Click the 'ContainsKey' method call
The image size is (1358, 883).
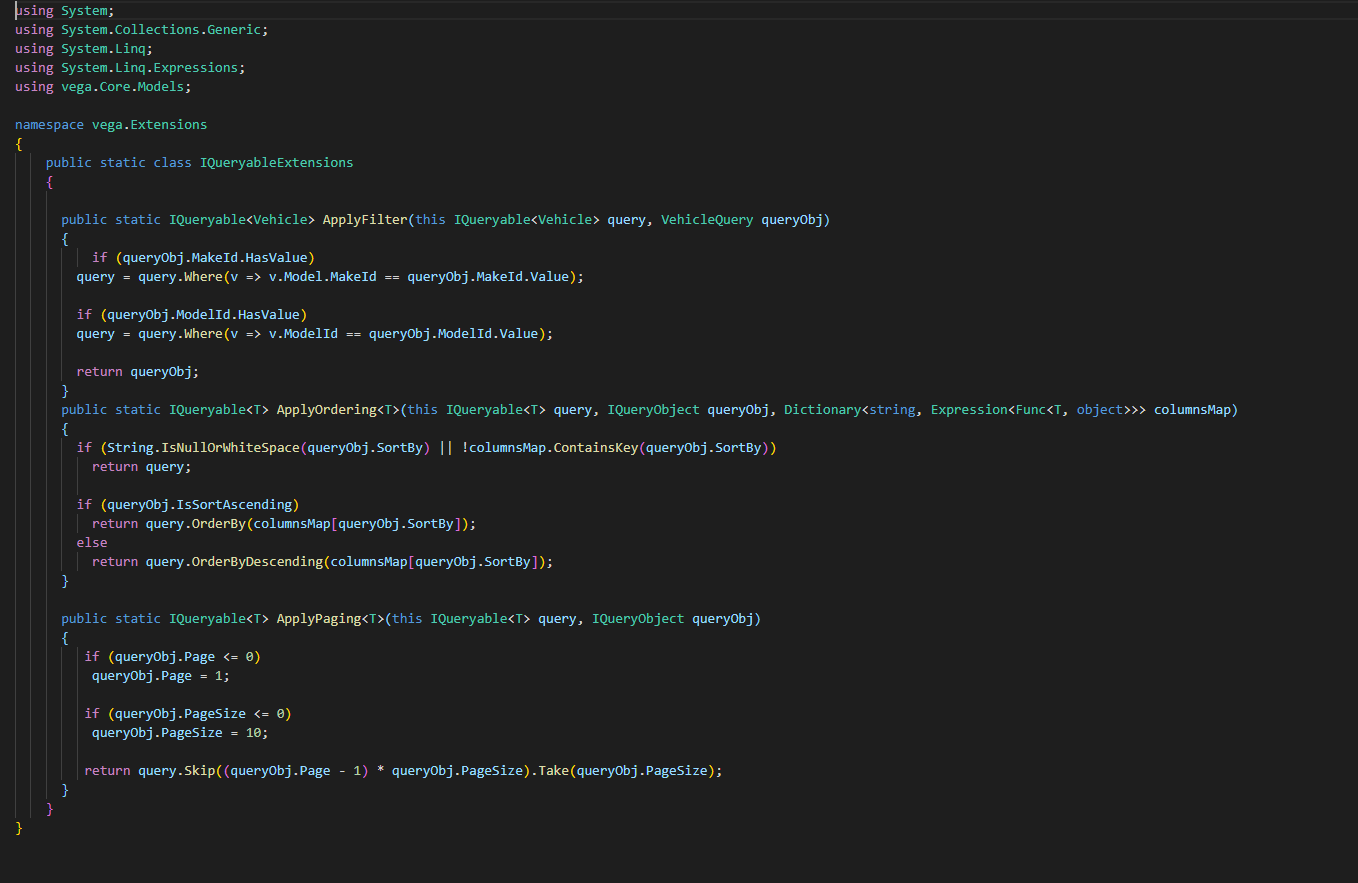tap(596, 447)
